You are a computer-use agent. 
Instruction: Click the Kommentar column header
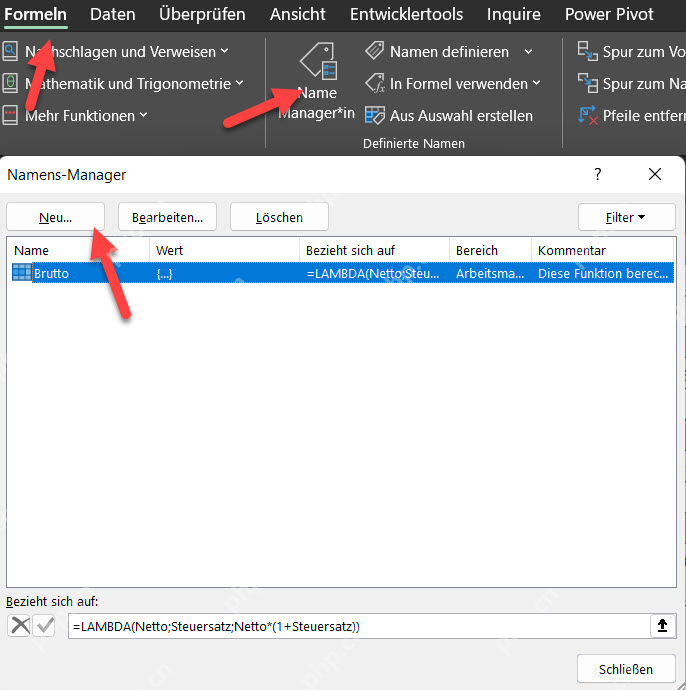pos(603,250)
